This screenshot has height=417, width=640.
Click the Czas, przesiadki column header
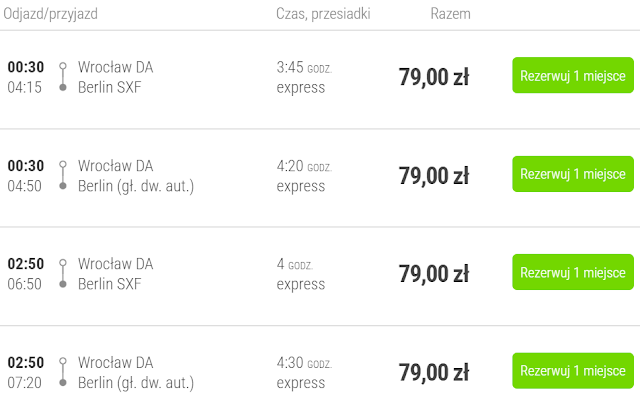click(x=321, y=14)
